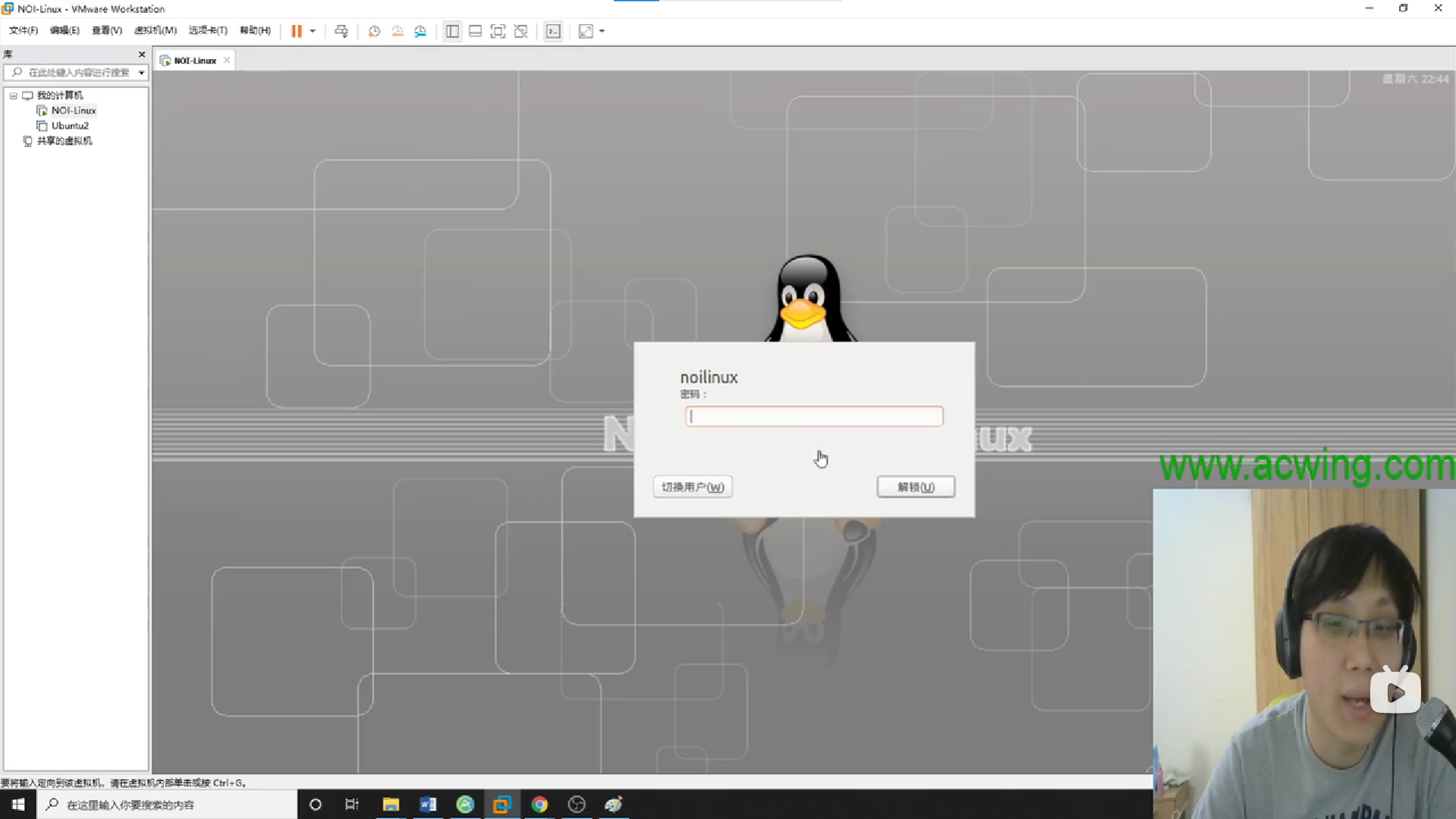Revert virtual machine to previous snapshot
Screen dimensions: 1456x819
pyautogui.click(x=397, y=31)
